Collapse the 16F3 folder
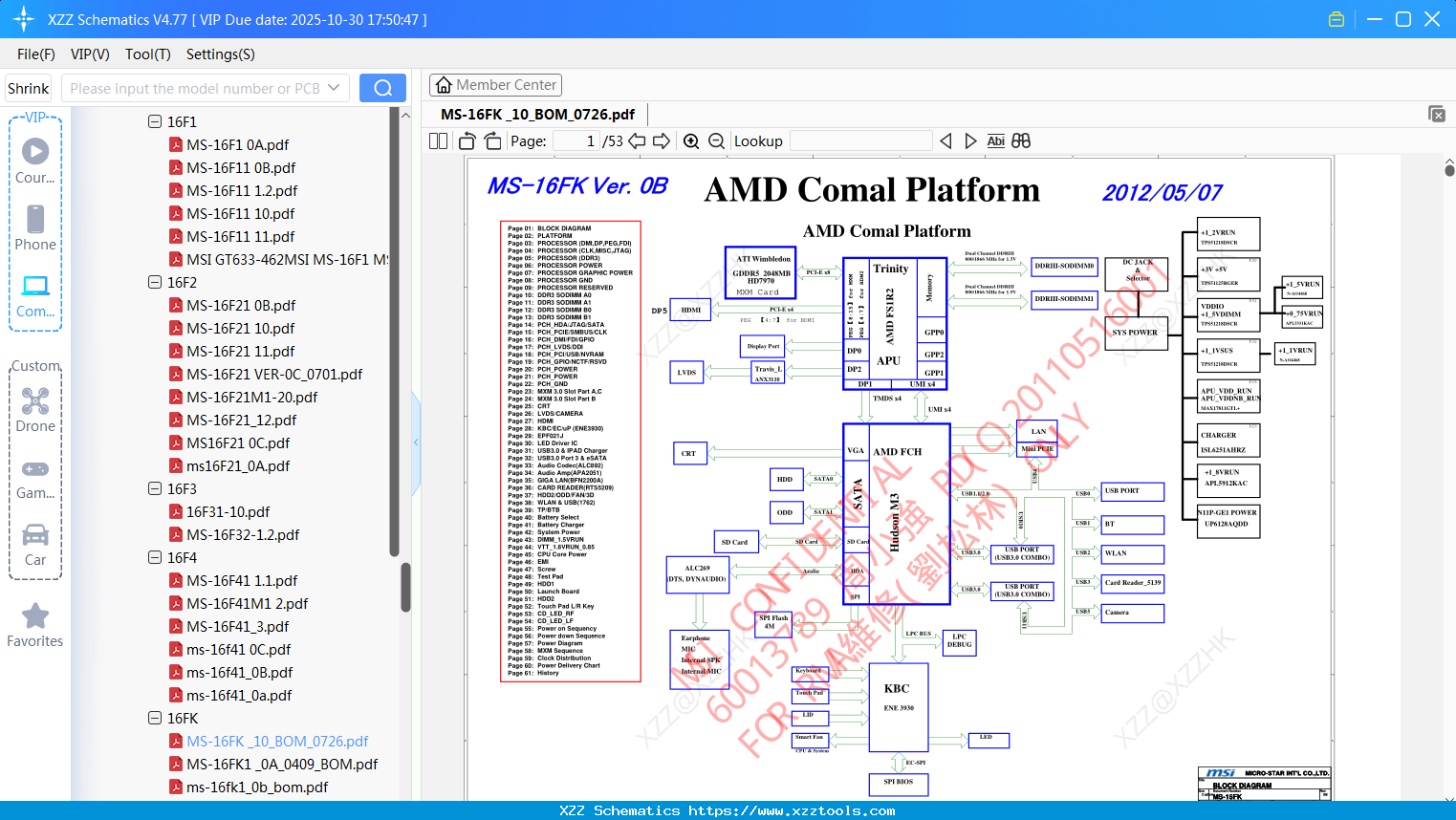This screenshot has width=1456, height=820. coord(155,488)
